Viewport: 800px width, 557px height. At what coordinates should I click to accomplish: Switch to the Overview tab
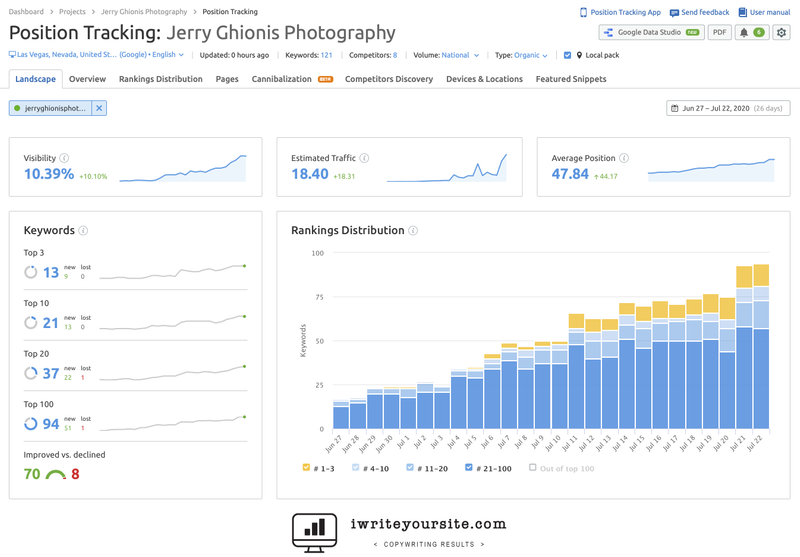click(87, 79)
